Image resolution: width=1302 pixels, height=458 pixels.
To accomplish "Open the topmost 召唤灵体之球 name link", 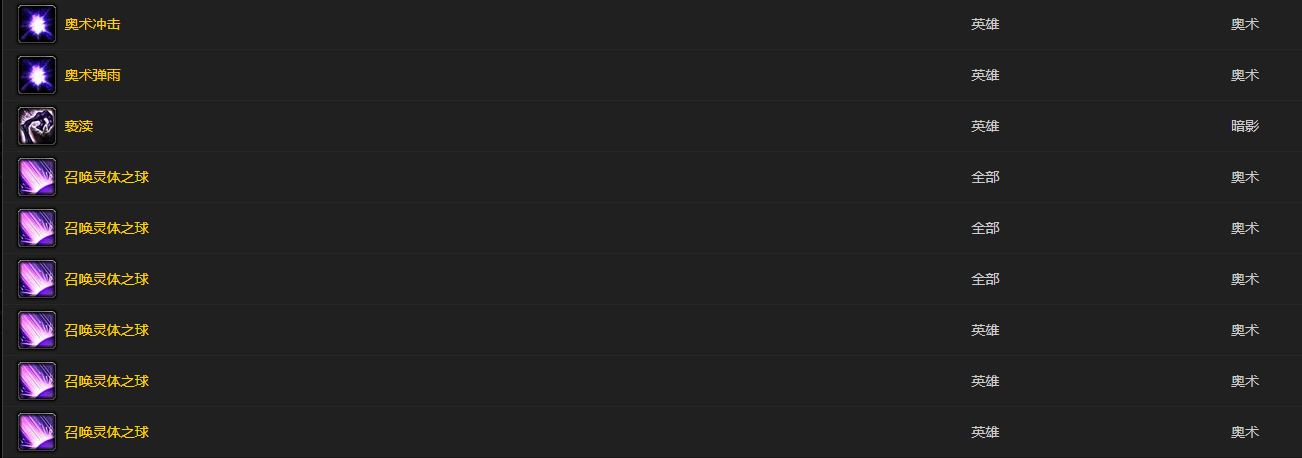I will coord(107,177).
